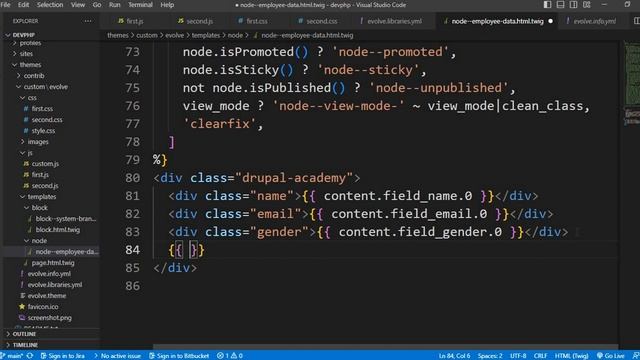
Task: Open the Selection menu
Action: coord(50,5)
